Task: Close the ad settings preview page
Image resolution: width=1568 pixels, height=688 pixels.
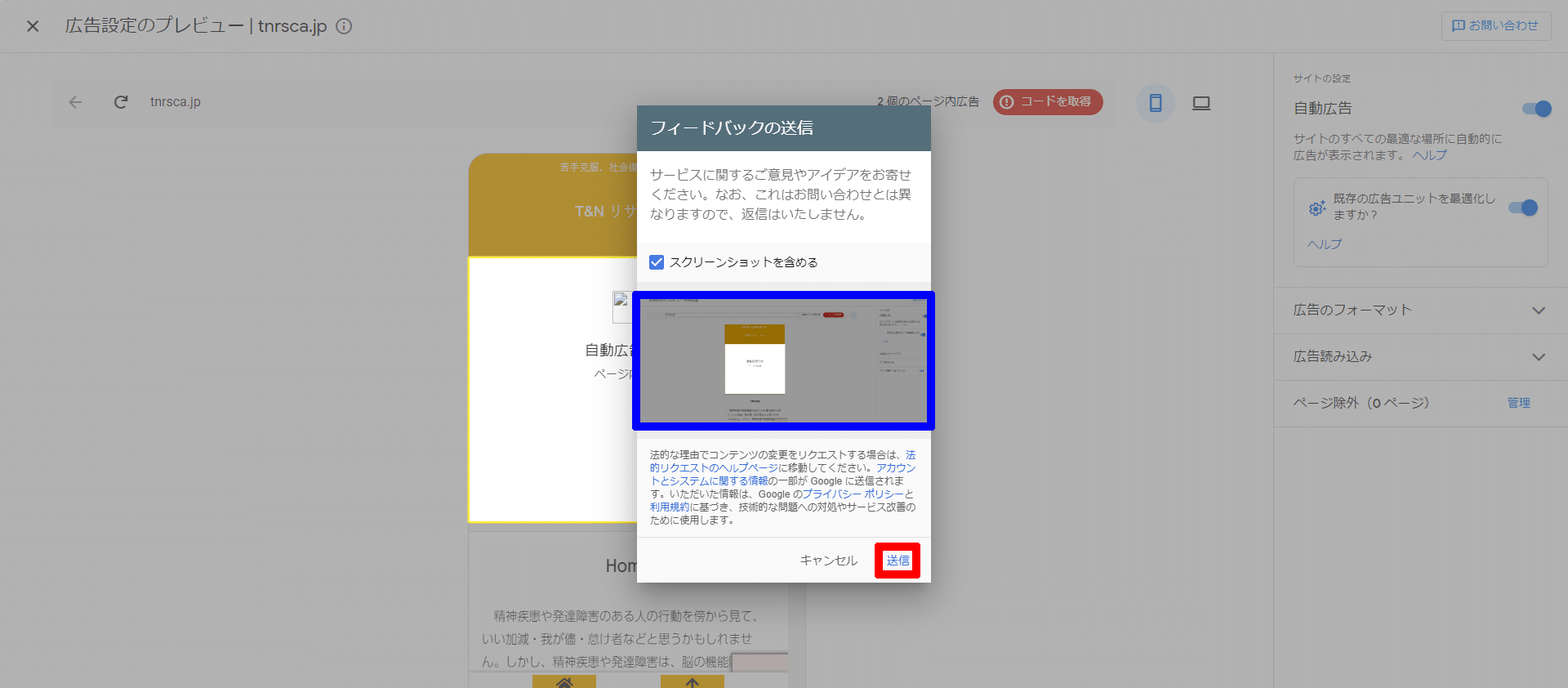Action: [x=33, y=26]
